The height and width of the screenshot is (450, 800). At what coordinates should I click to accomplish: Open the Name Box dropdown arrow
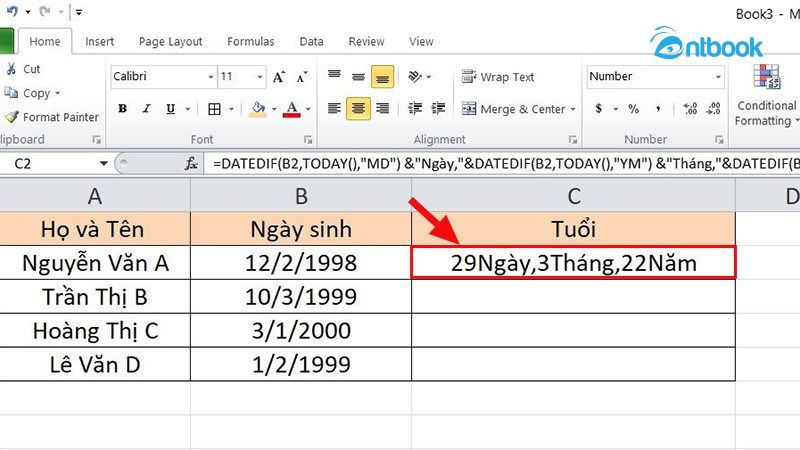click(x=104, y=163)
